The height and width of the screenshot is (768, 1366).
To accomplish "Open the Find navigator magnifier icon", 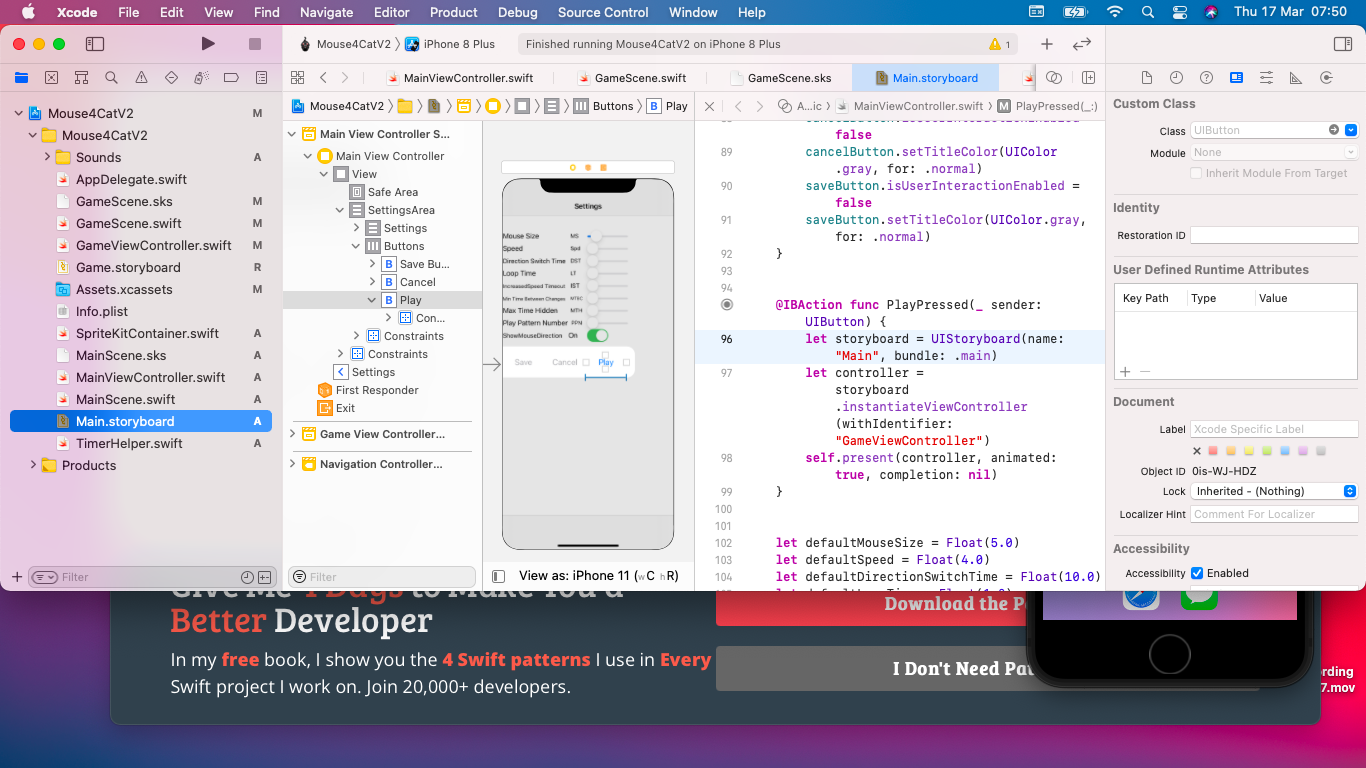I will pyautogui.click(x=111, y=78).
